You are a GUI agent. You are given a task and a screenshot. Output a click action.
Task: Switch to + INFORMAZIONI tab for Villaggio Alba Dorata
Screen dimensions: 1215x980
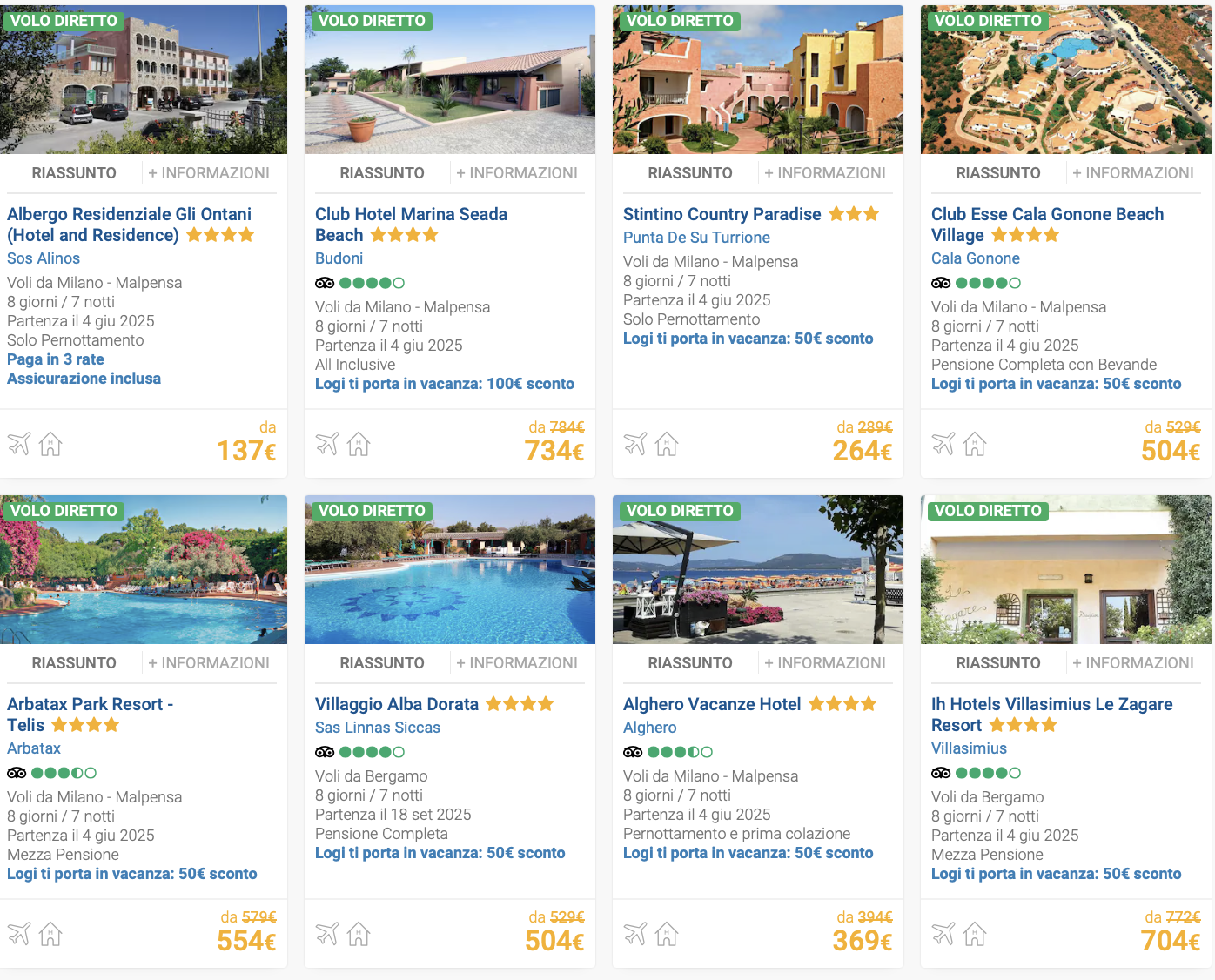coord(517,663)
